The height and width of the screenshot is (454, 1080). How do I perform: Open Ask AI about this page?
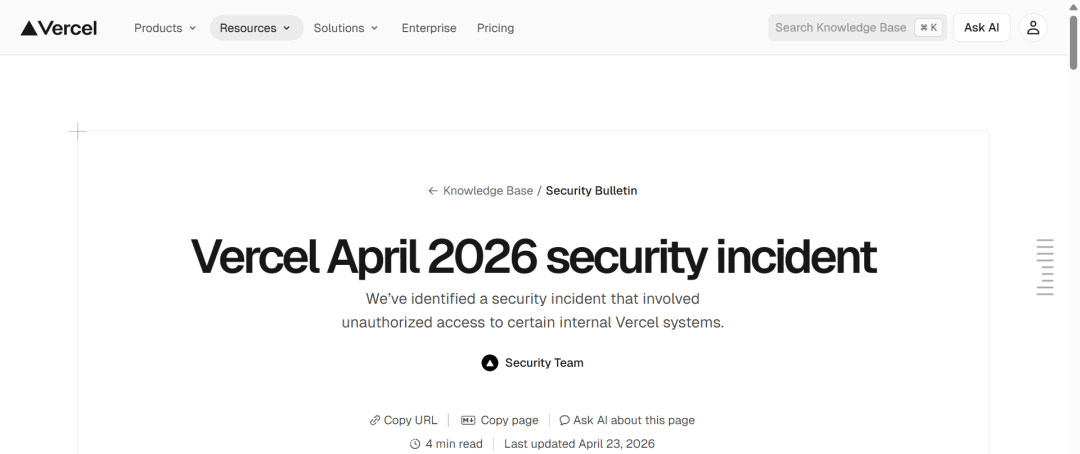click(x=634, y=421)
